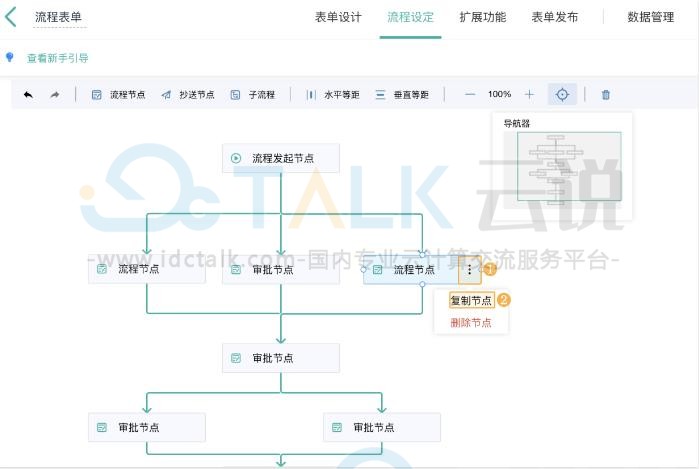Add a 流程节点 from the toolbar

(x=118, y=95)
